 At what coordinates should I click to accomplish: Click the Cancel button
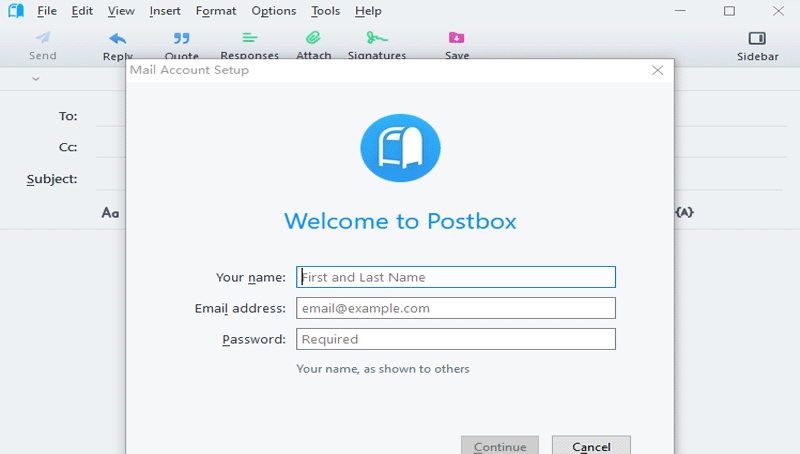[591, 445]
